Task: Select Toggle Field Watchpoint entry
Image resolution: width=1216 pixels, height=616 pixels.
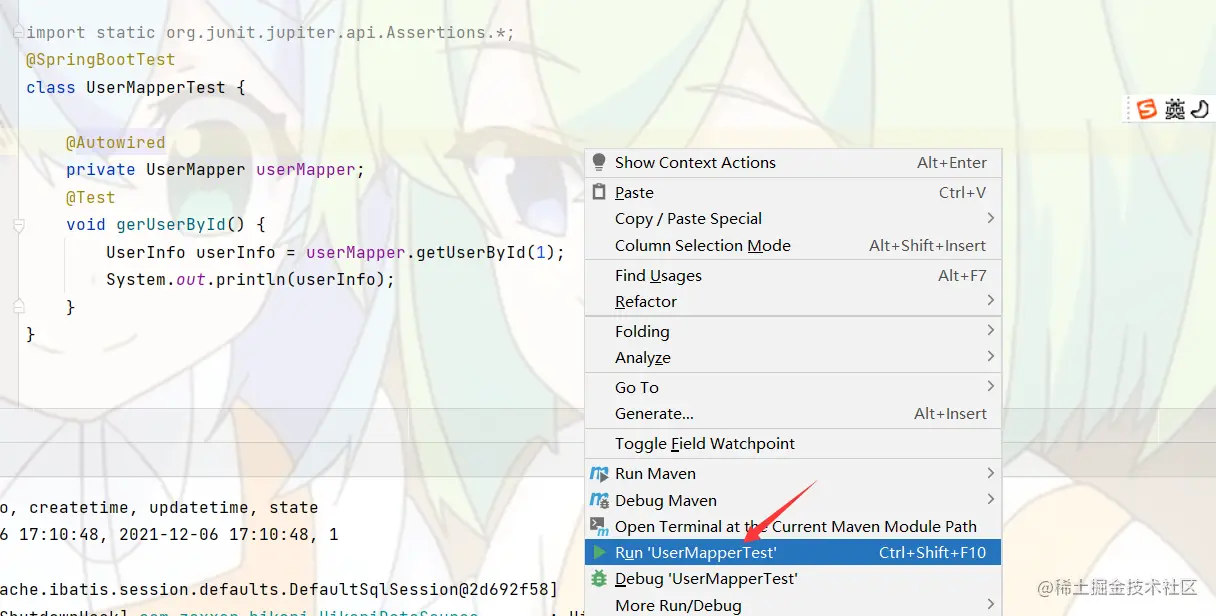Action: pyautogui.click(x=793, y=443)
